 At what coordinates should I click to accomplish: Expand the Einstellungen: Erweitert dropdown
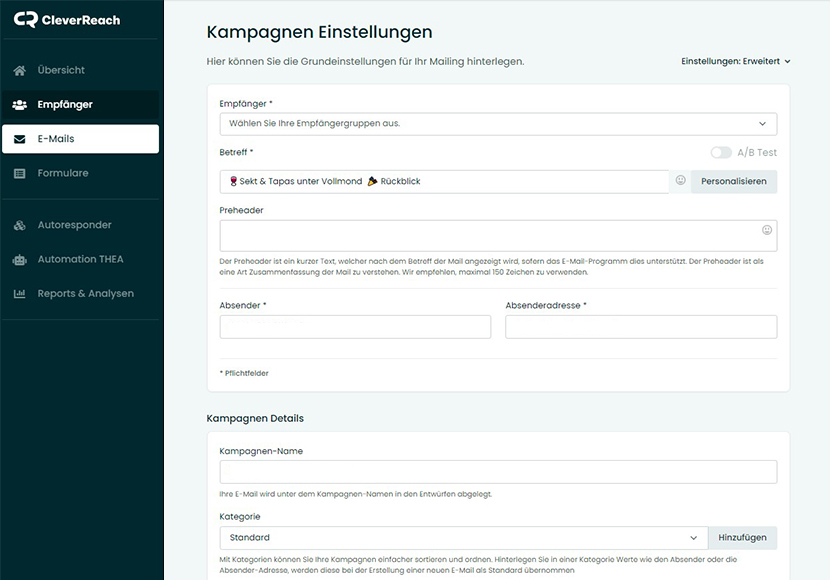pos(736,61)
